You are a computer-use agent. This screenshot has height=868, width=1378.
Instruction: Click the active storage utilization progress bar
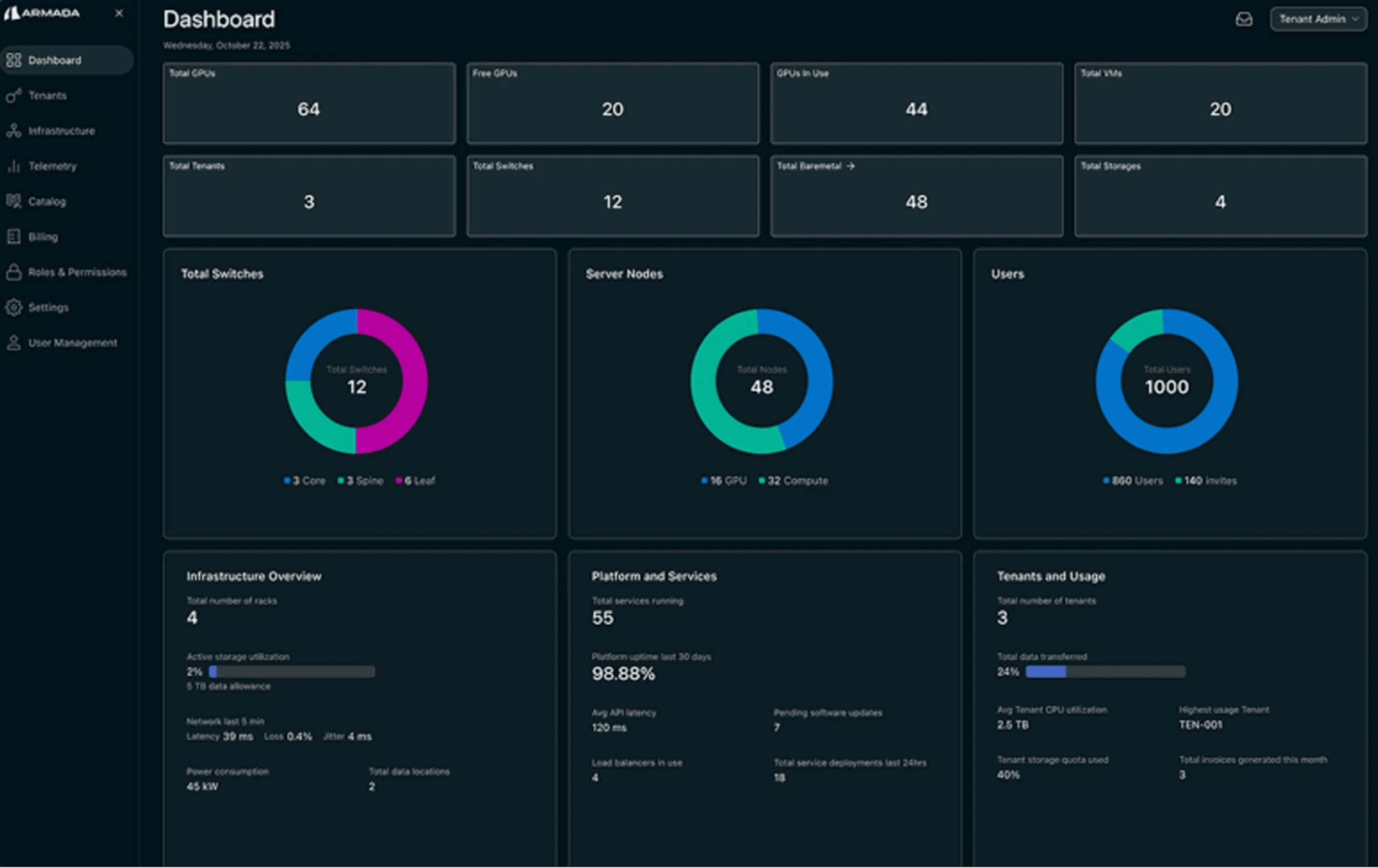[292, 672]
